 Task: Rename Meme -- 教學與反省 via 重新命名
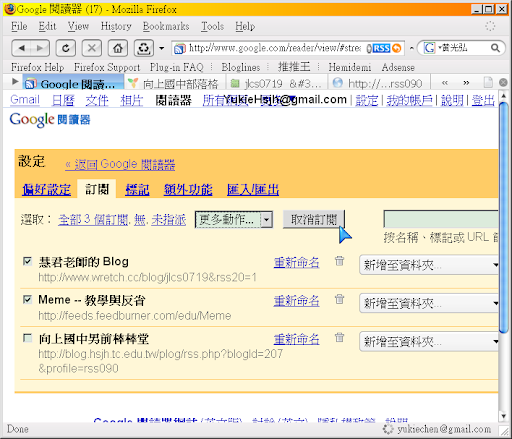pyautogui.click(x=296, y=301)
